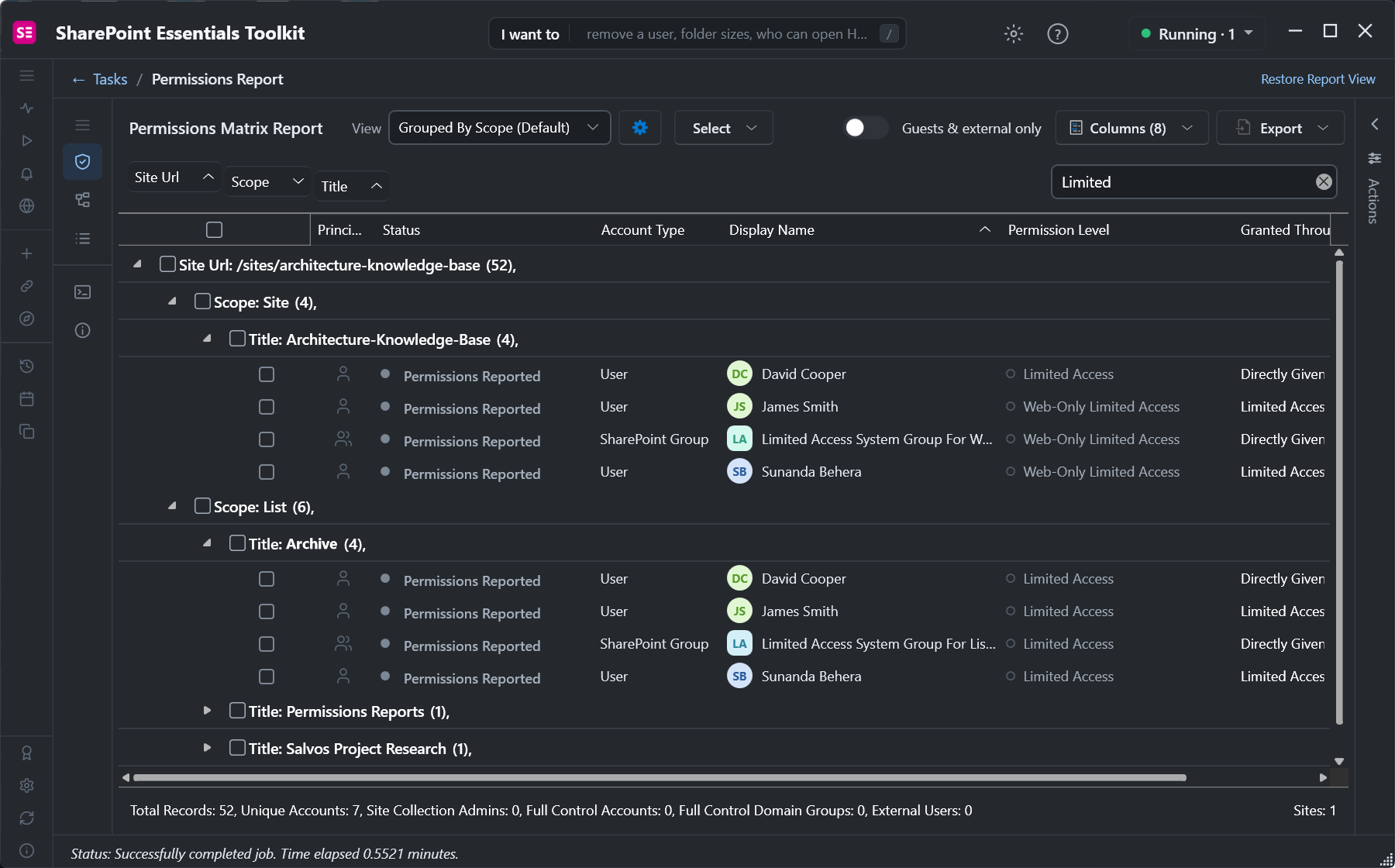Click the list icon in secondary panel
Screen dimensions: 1395x868
[83, 239]
